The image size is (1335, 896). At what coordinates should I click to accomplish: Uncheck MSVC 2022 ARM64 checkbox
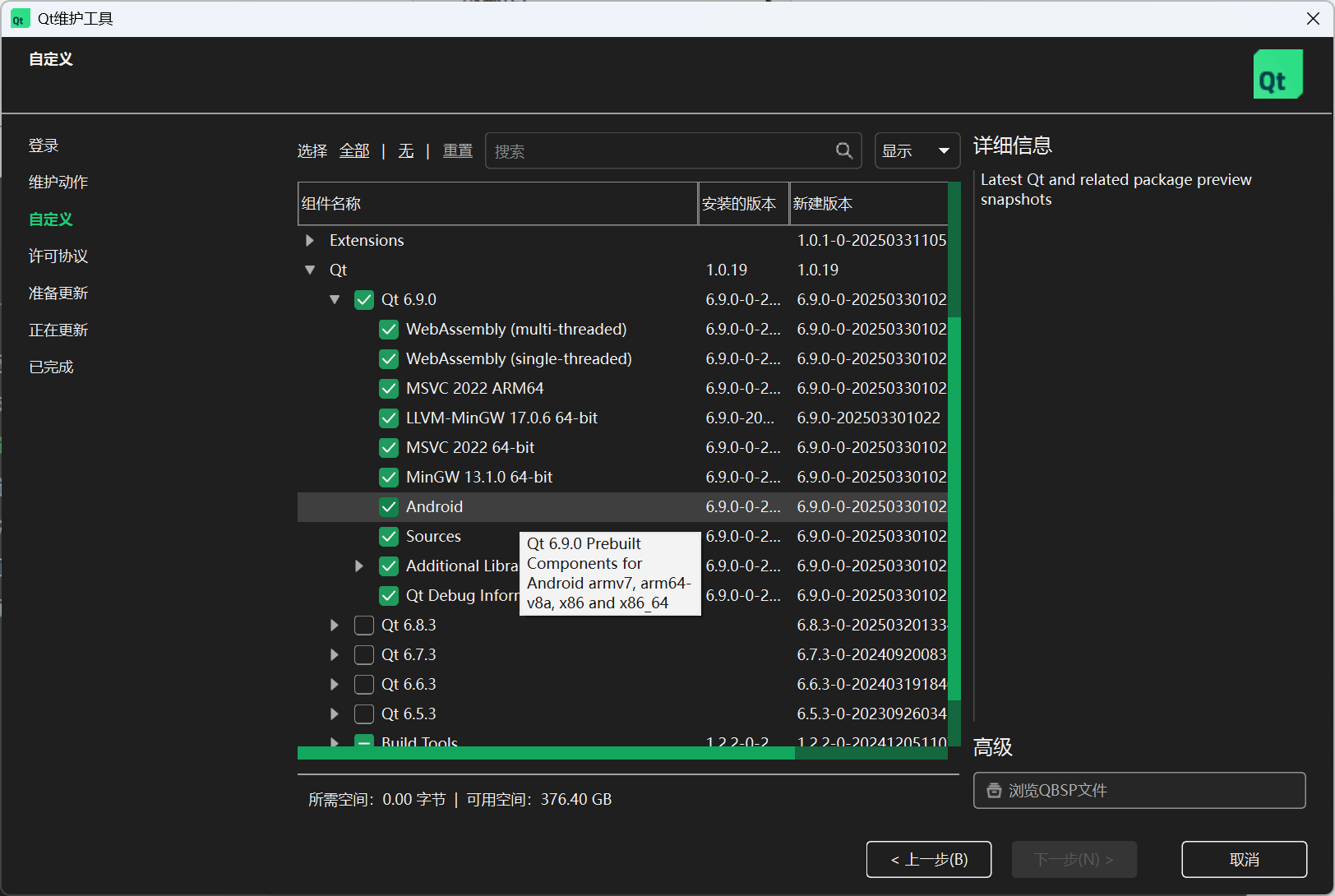coord(389,388)
